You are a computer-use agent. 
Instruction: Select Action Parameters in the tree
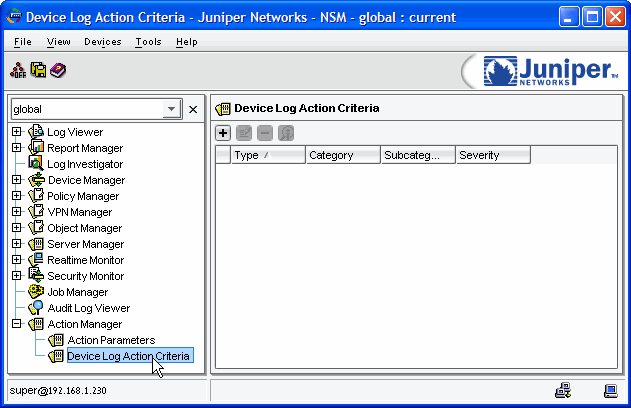point(111,340)
